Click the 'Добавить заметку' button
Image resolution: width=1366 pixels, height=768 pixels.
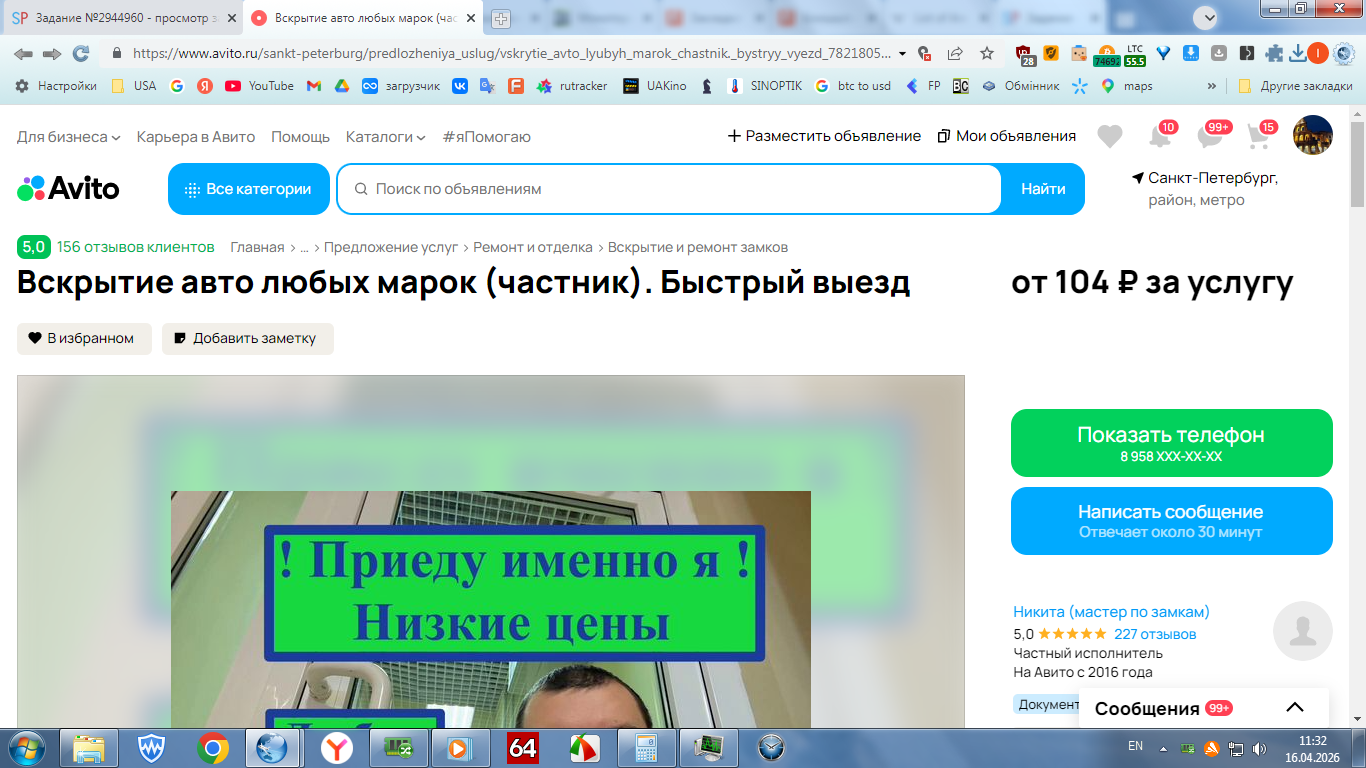click(x=248, y=338)
